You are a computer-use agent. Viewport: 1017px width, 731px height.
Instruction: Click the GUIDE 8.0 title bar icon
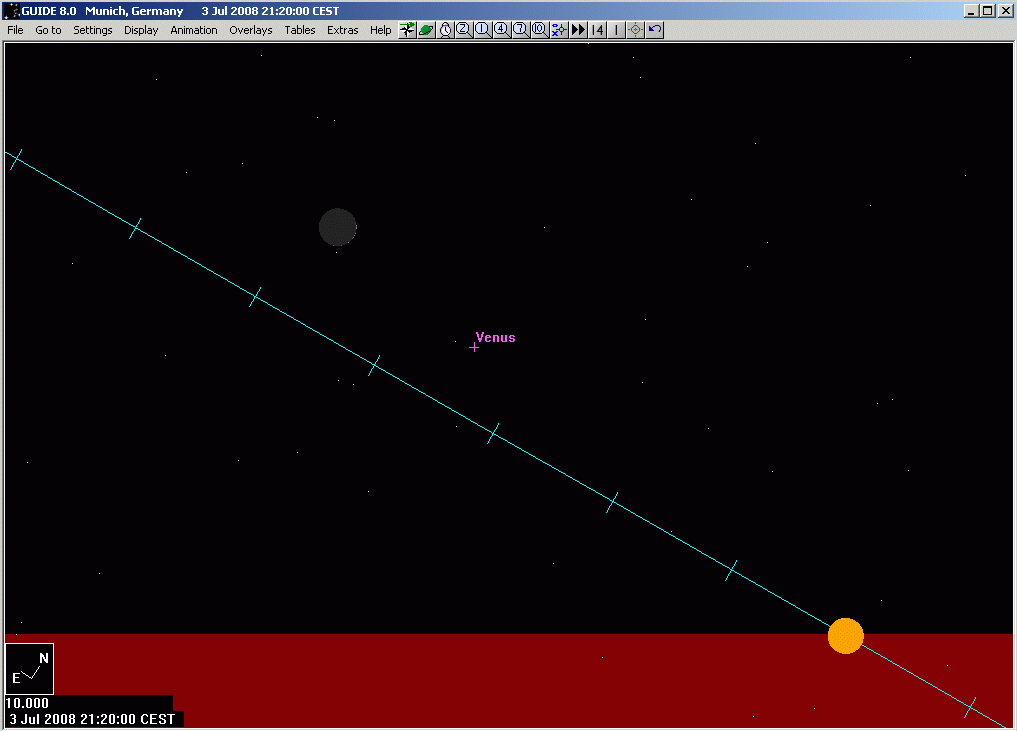click(12, 11)
